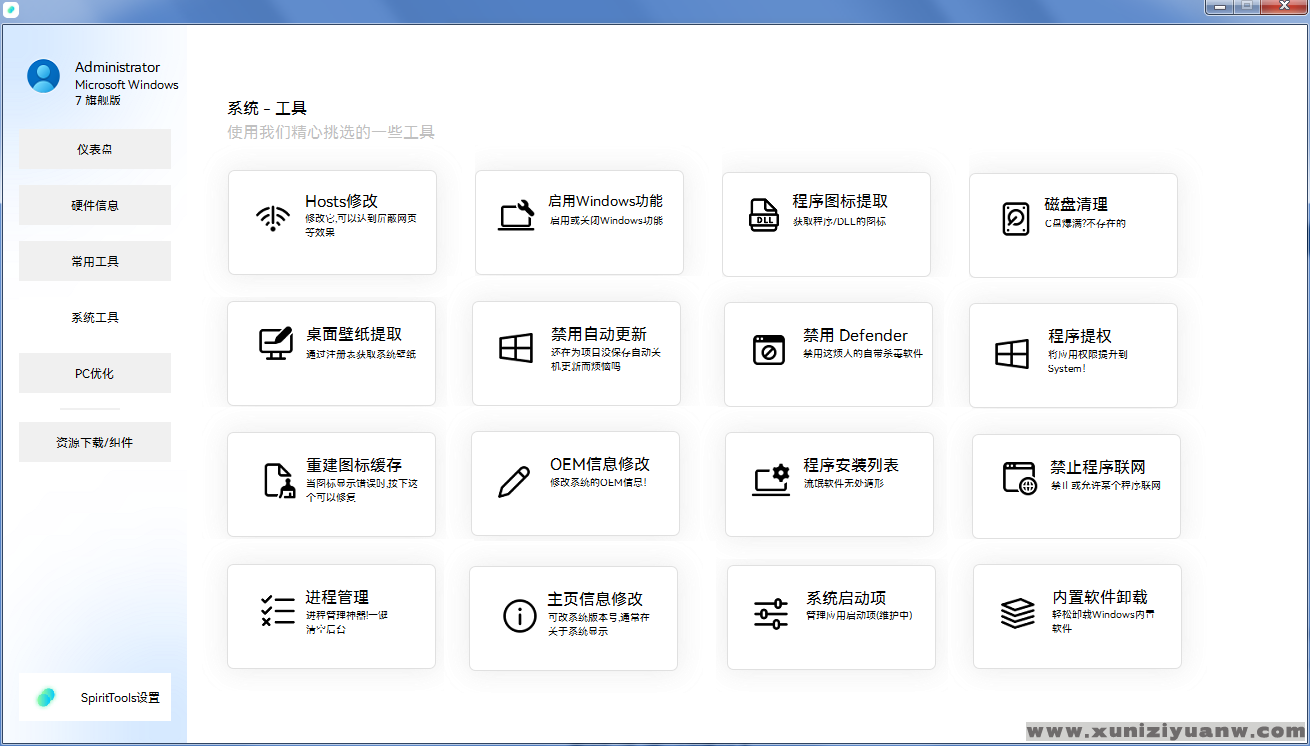Image resolution: width=1310 pixels, height=746 pixels.
Task: Click the 桌面壁纸提取 monitor brush icon
Action: (x=275, y=343)
